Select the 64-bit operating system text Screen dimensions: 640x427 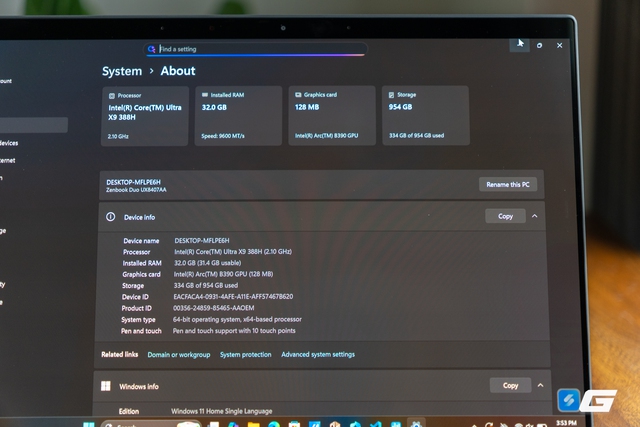coord(237,319)
